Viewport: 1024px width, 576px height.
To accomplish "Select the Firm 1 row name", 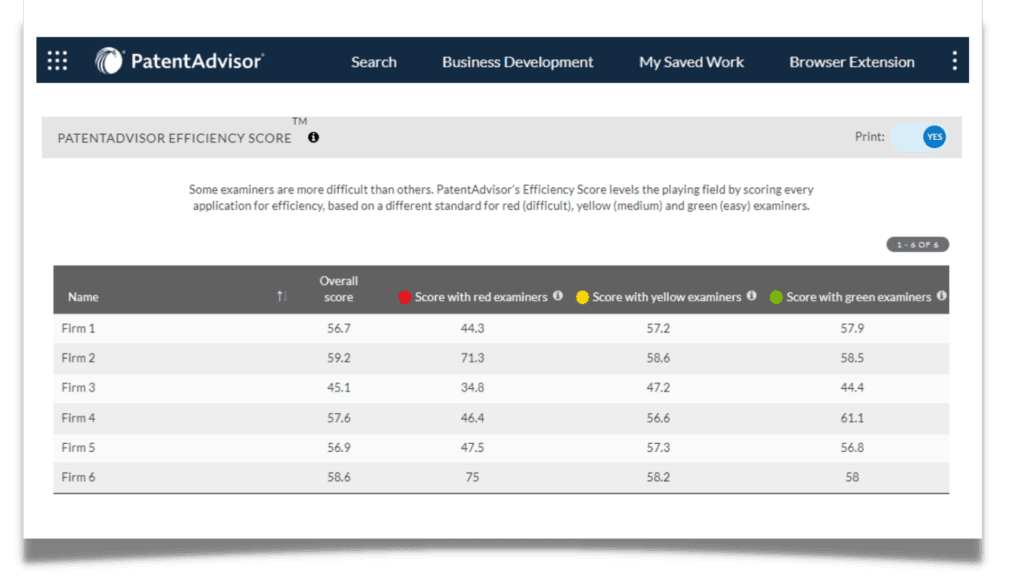I will [78, 328].
